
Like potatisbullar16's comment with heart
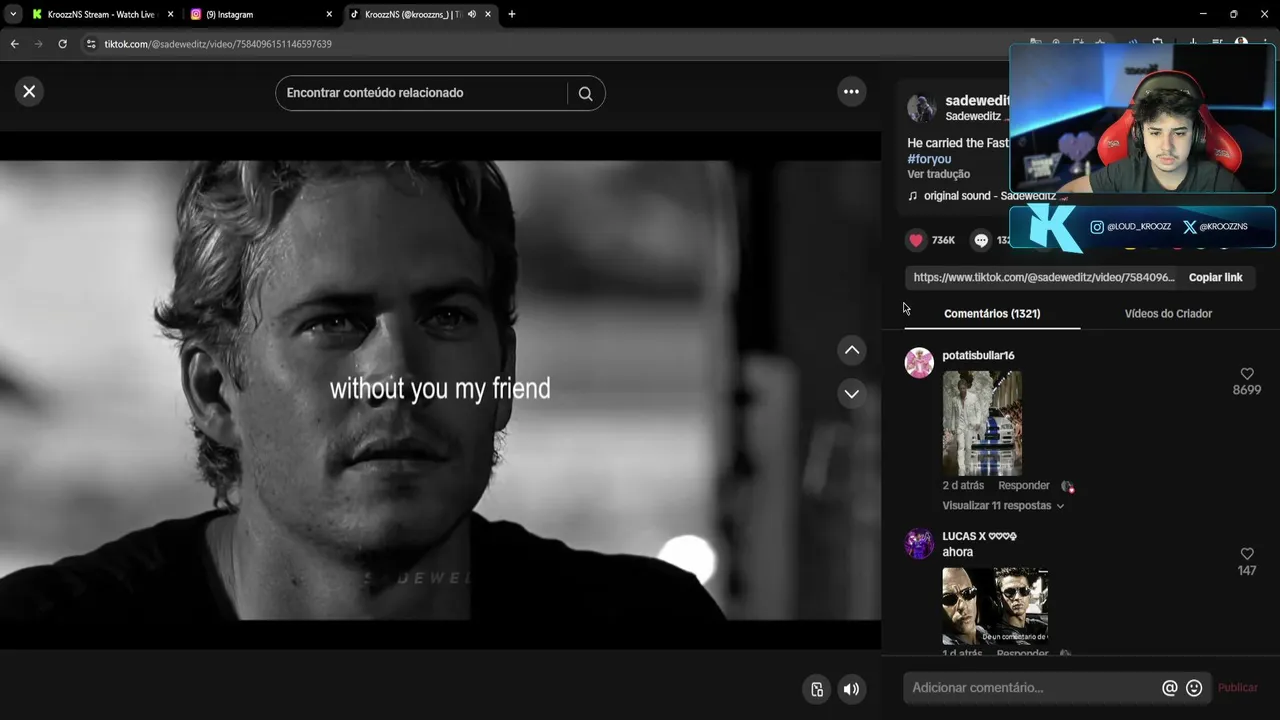(x=1247, y=374)
